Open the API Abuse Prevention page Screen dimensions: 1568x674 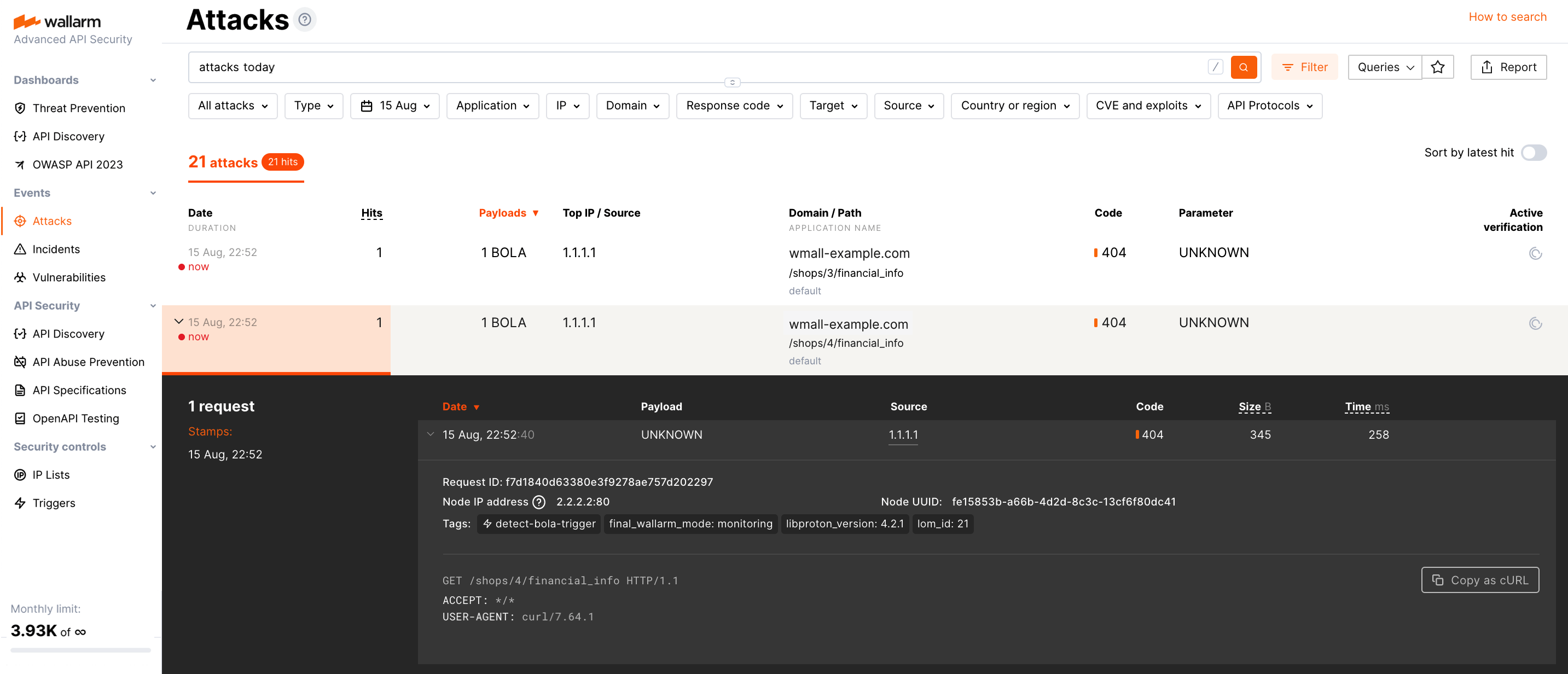89,362
